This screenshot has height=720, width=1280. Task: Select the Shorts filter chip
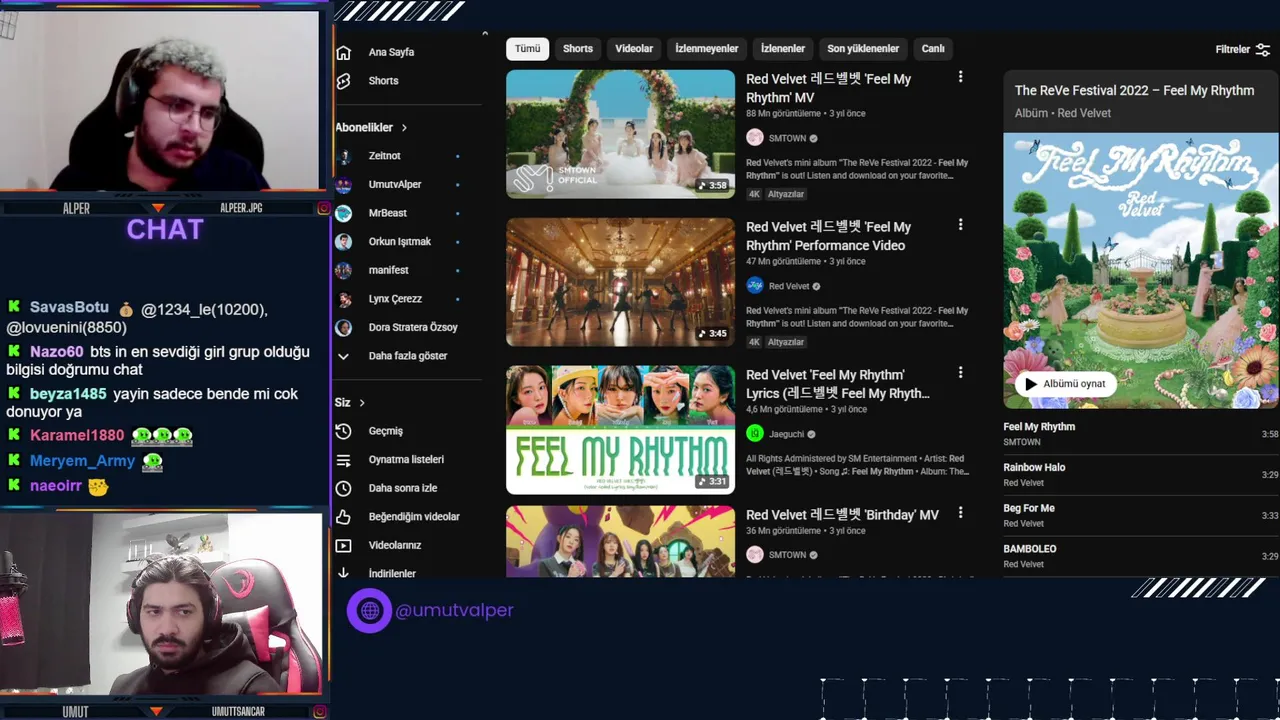click(x=578, y=49)
